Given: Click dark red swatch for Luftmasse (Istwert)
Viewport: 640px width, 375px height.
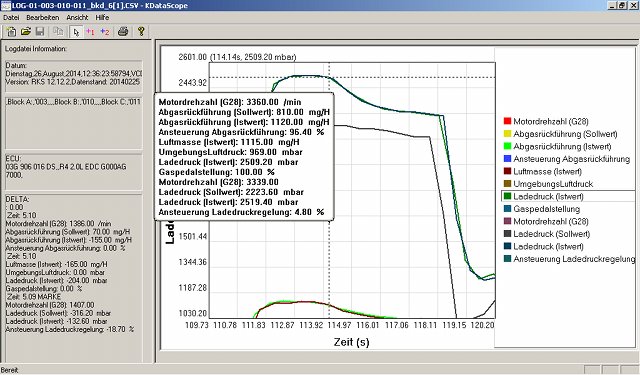Looking at the screenshot, I should click(507, 171).
